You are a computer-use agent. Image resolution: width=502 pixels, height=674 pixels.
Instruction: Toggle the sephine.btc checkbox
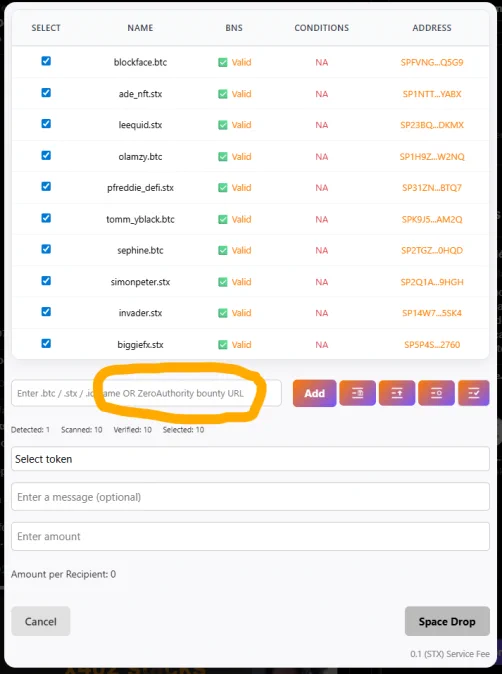tap(46, 249)
